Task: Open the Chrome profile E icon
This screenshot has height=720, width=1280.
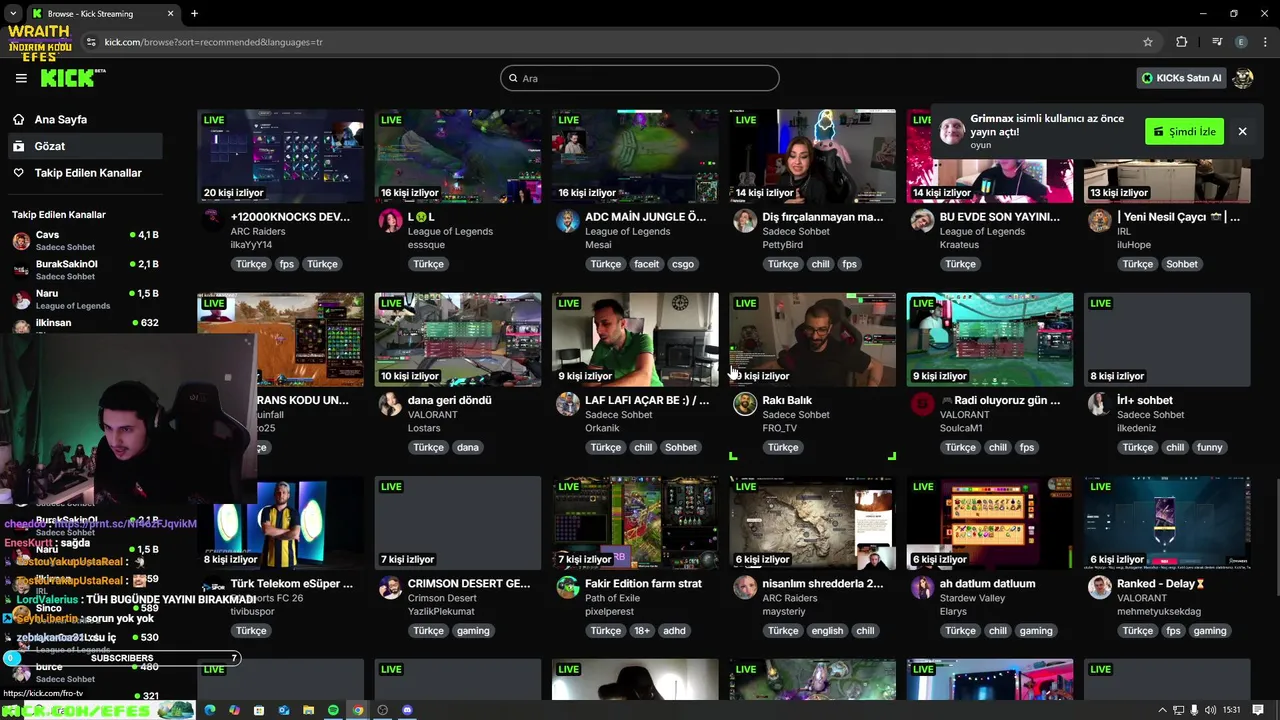Action: pos(1241,42)
